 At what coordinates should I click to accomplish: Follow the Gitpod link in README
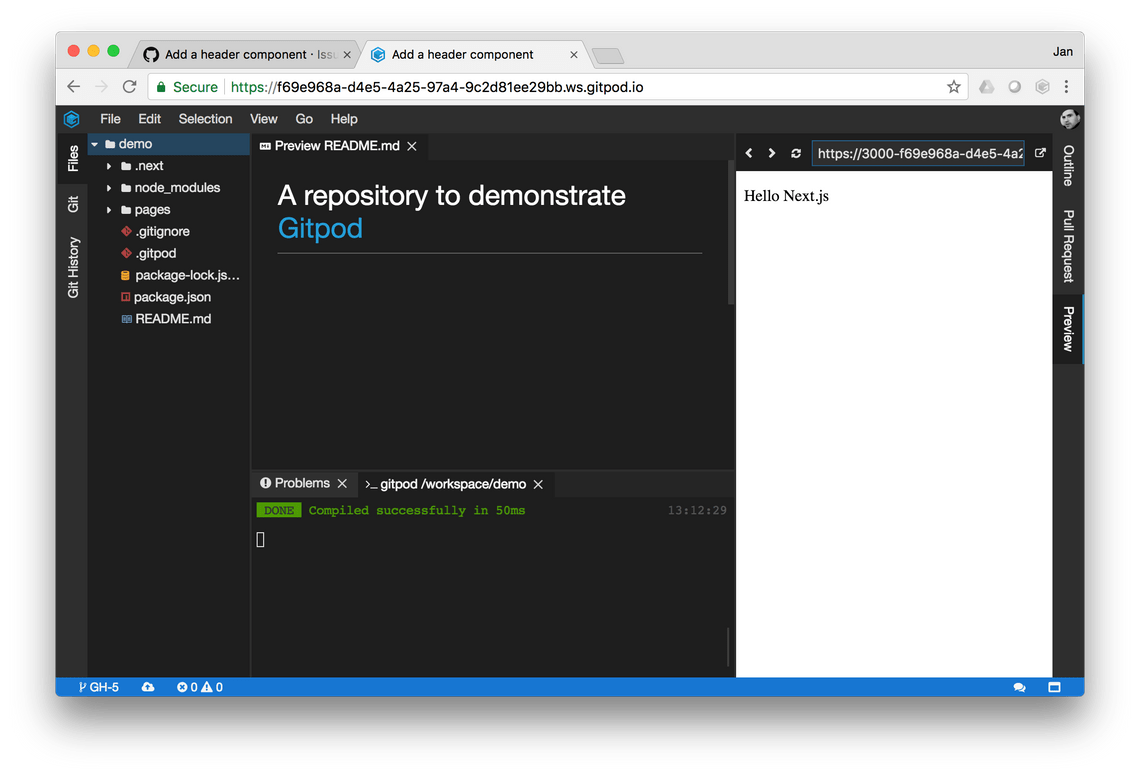320,228
